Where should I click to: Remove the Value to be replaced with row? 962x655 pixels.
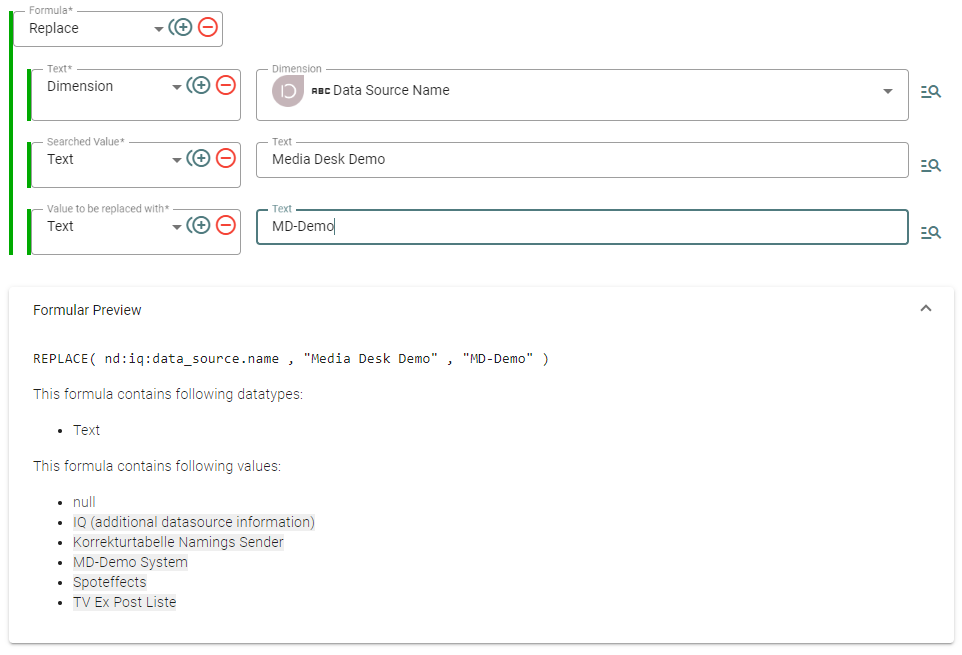click(226, 226)
